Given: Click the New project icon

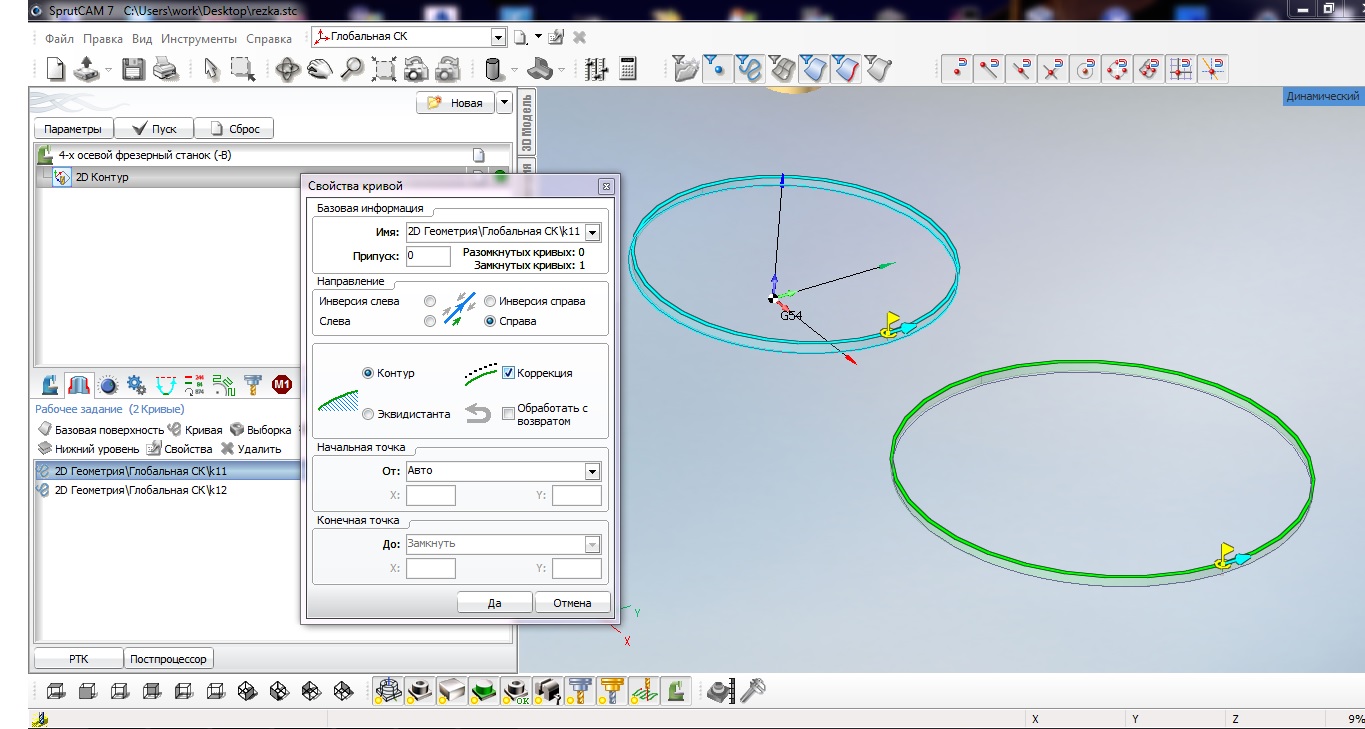Looking at the screenshot, I should pyautogui.click(x=56, y=69).
